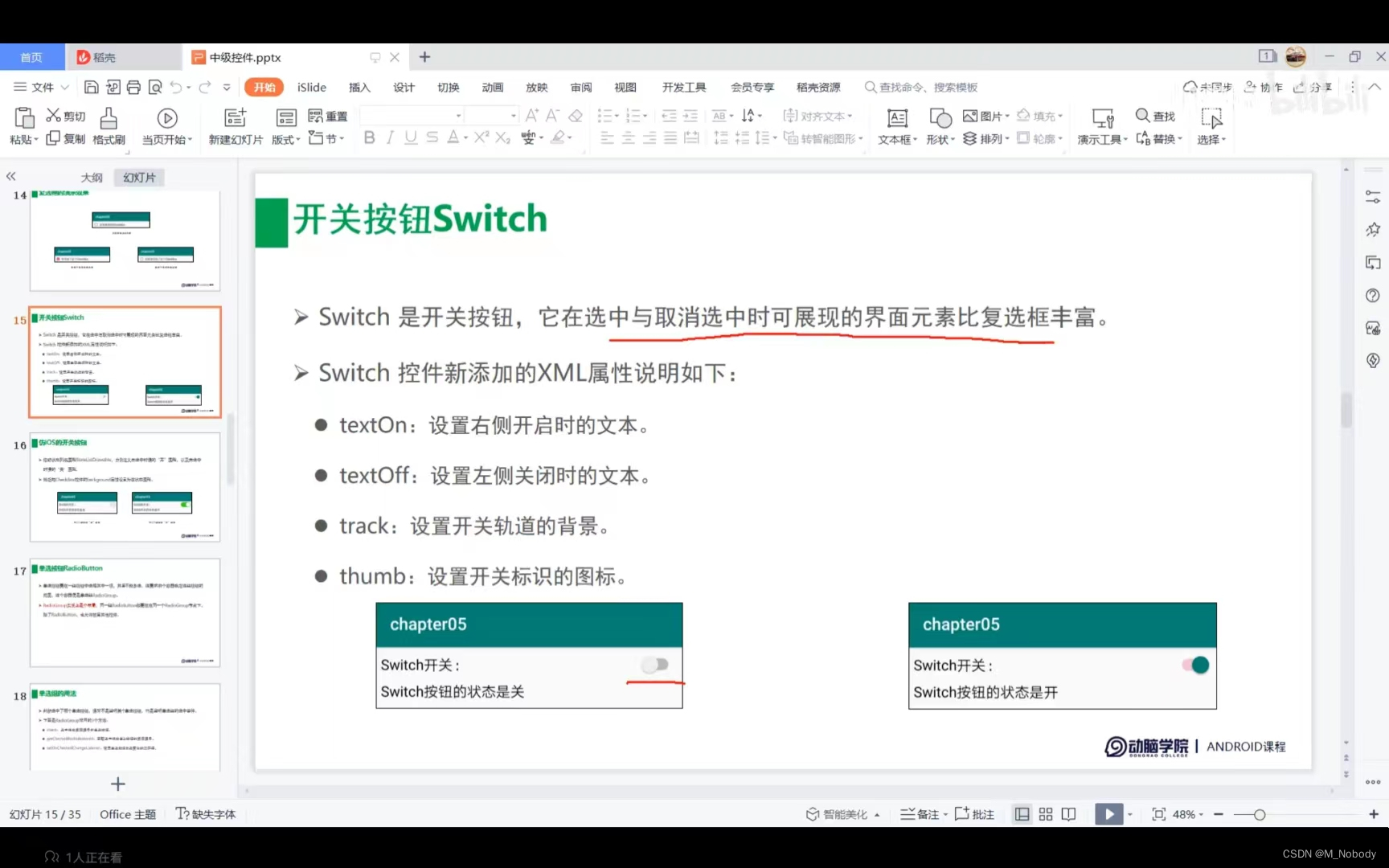The width and height of the screenshot is (1389, 868).
Task: Toggle bold formatting
Action: [x=369, y=138]
